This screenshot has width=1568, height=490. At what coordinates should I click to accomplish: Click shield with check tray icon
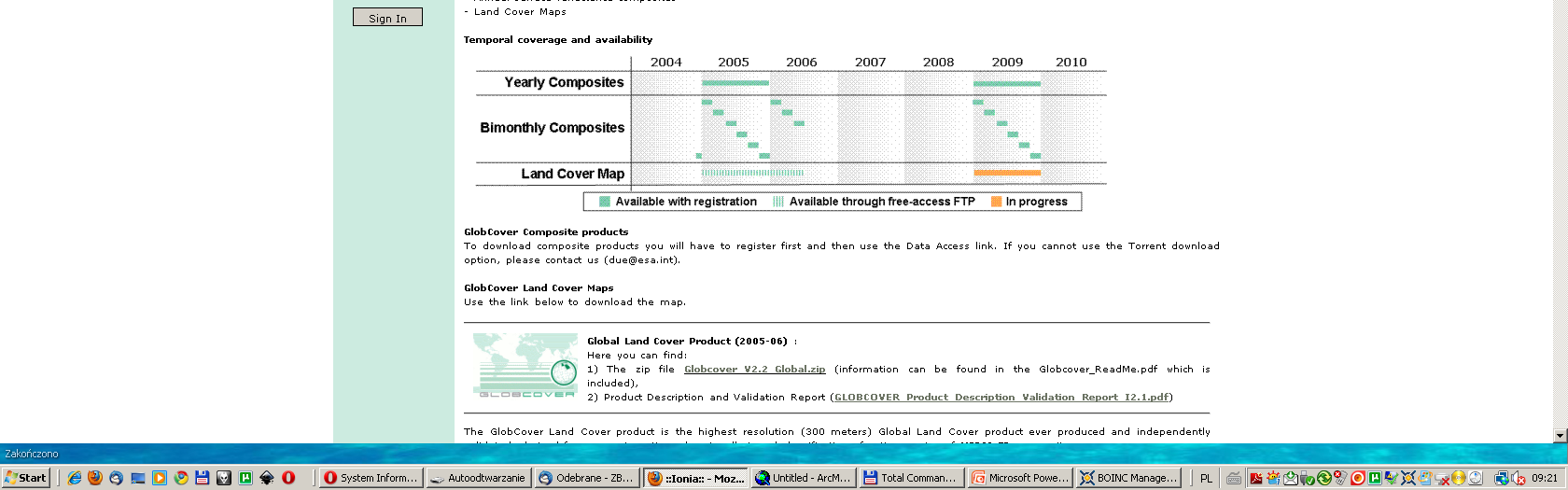pos(1392,478)
